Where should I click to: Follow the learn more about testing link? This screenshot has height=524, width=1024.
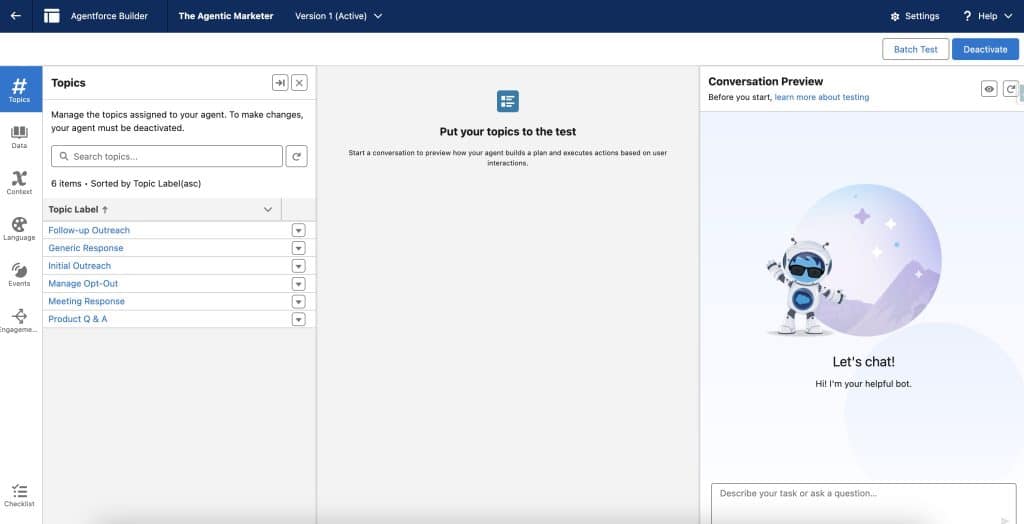pos(822,97)
